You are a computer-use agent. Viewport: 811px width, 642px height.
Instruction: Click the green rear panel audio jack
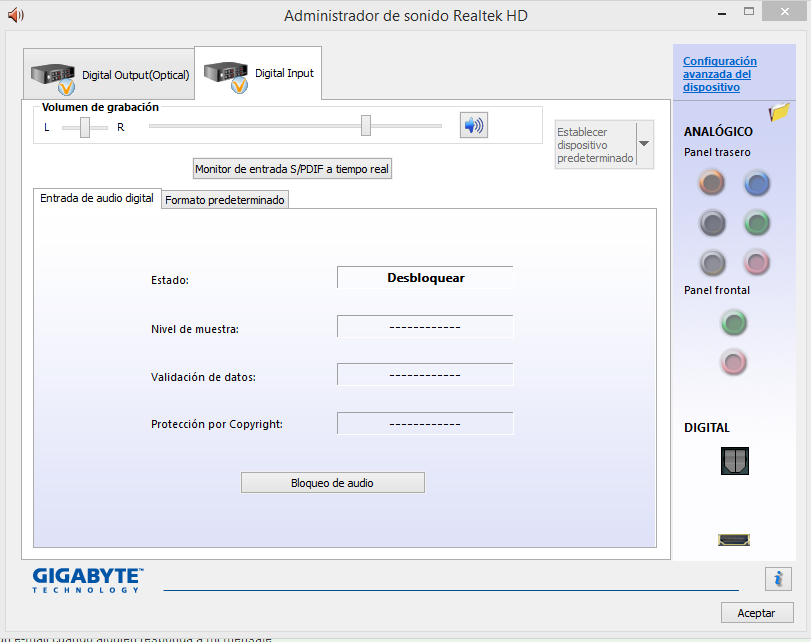(757, 223)
